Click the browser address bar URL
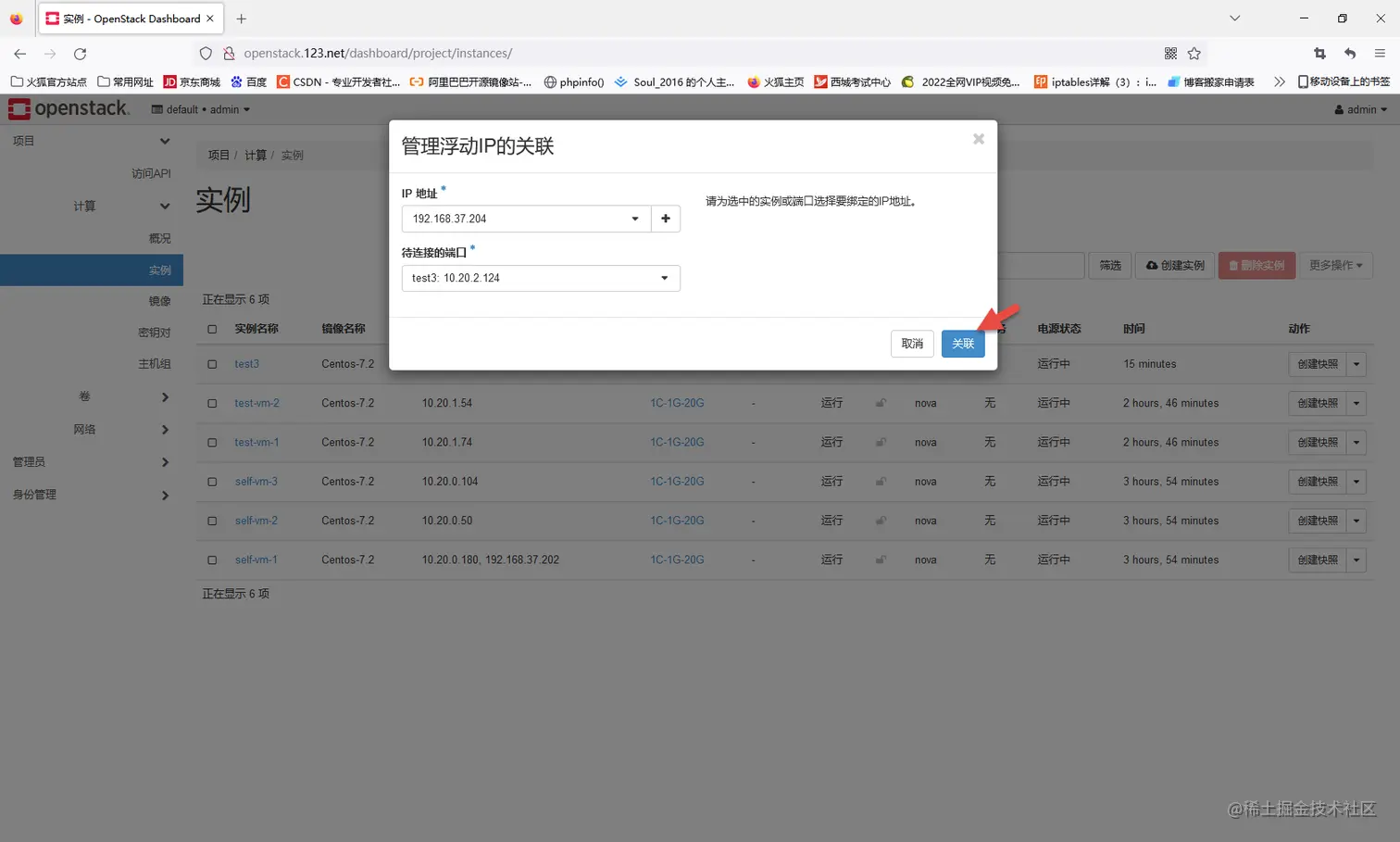The height and width of the screenshot is (842, 1400). pos(378,54)
